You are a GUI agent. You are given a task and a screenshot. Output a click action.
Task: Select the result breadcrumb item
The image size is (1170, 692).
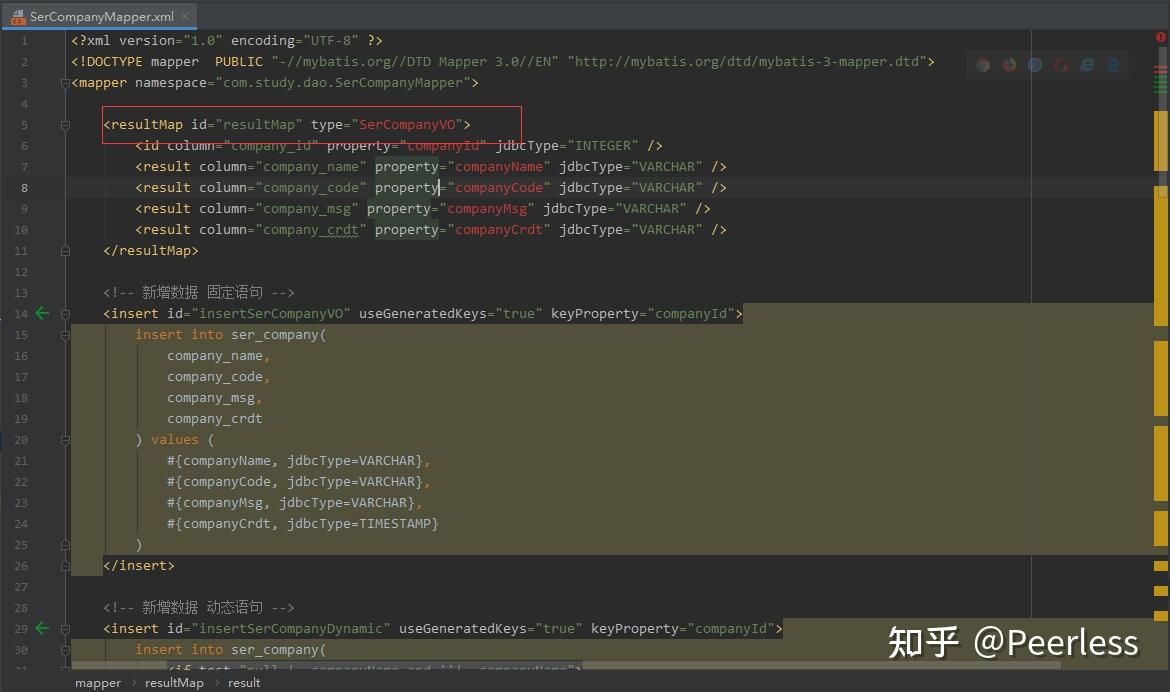[x=244, y=682]
